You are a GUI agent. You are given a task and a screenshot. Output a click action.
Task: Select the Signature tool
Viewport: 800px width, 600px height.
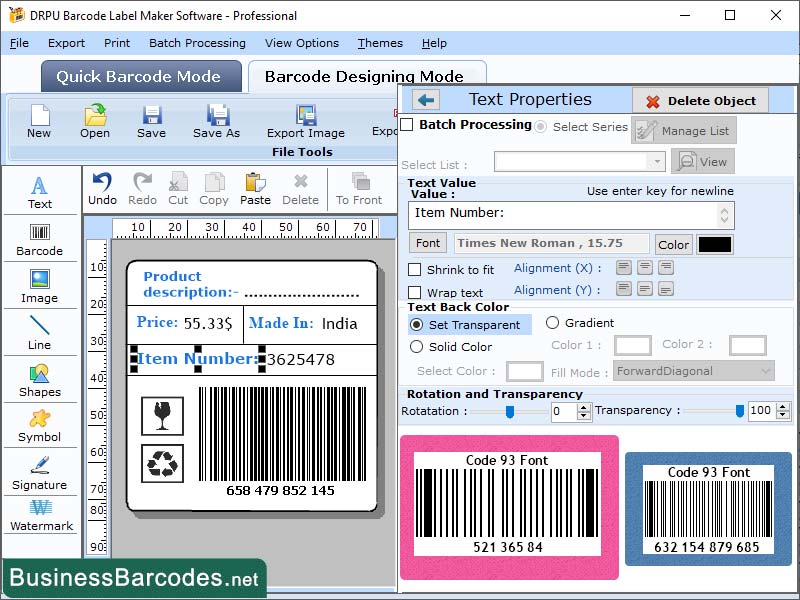(40, 475)
